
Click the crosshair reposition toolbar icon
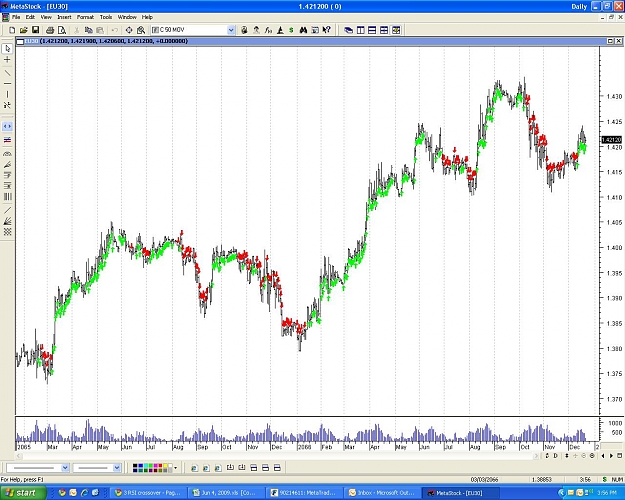click(129, 30)
